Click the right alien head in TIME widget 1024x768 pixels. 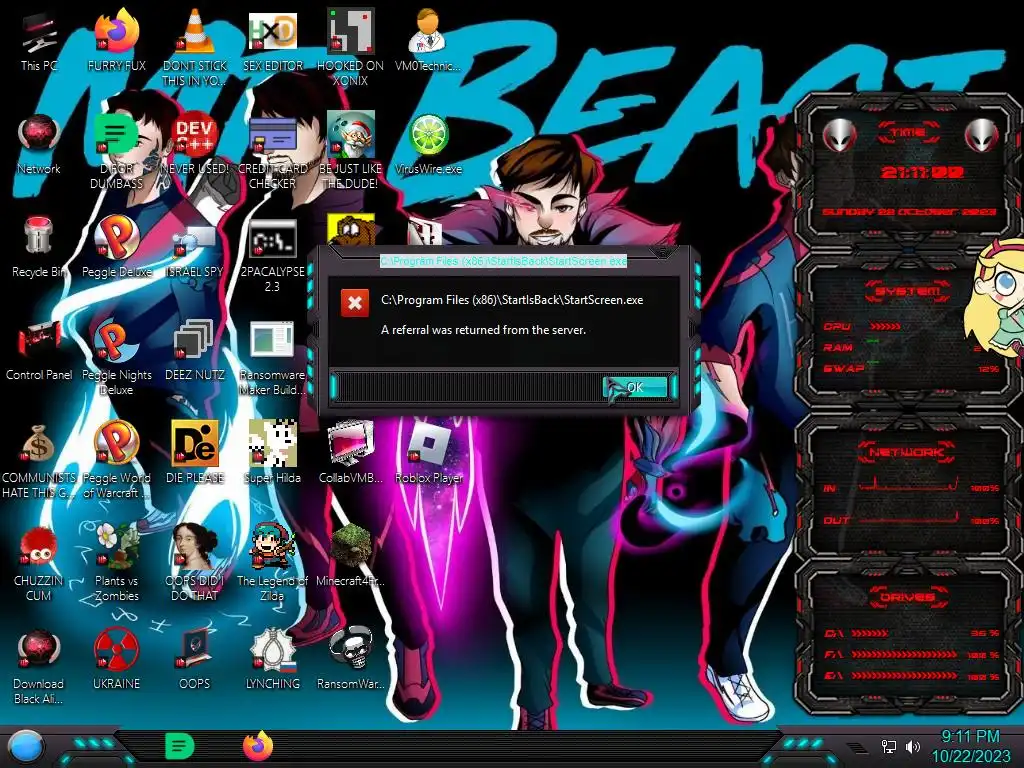coord(981,136)
